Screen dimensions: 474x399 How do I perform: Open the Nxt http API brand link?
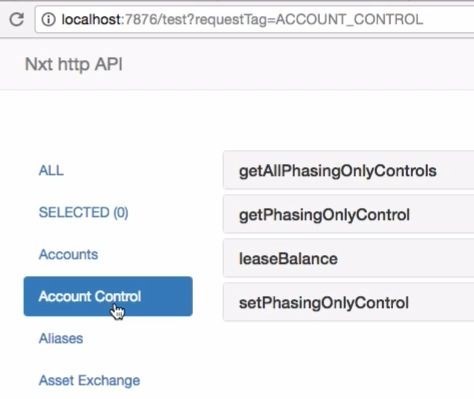(74, 64)
